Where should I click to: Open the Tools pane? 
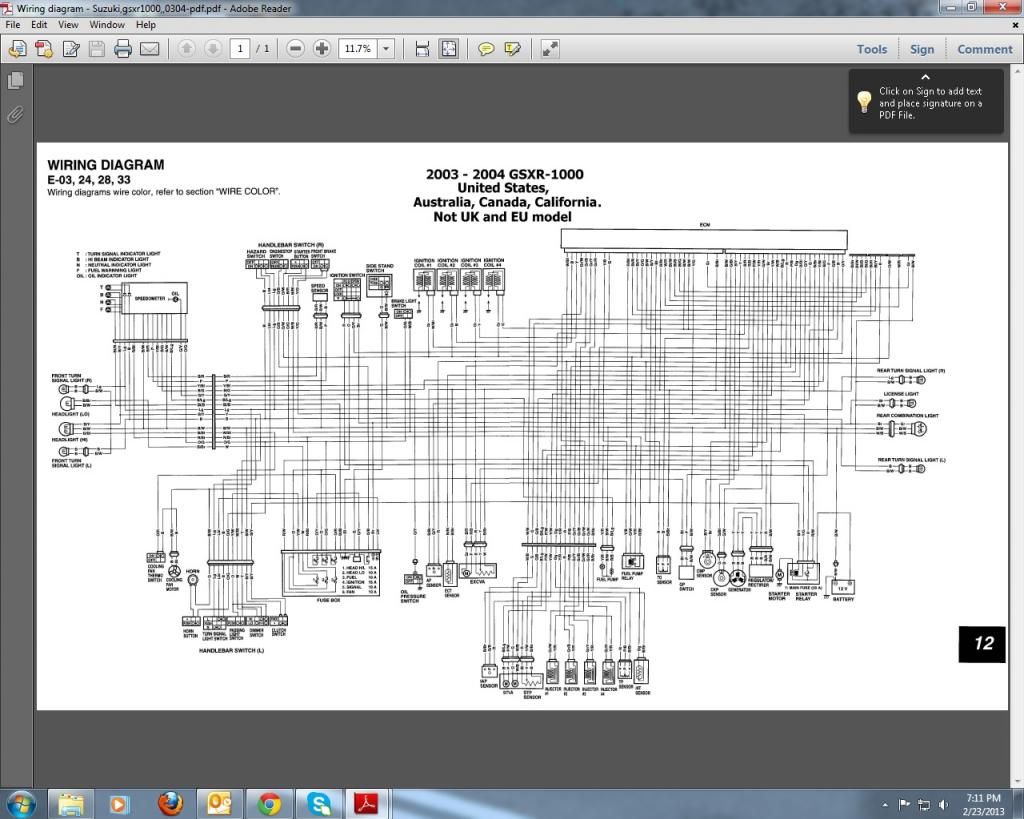point(872,49)
